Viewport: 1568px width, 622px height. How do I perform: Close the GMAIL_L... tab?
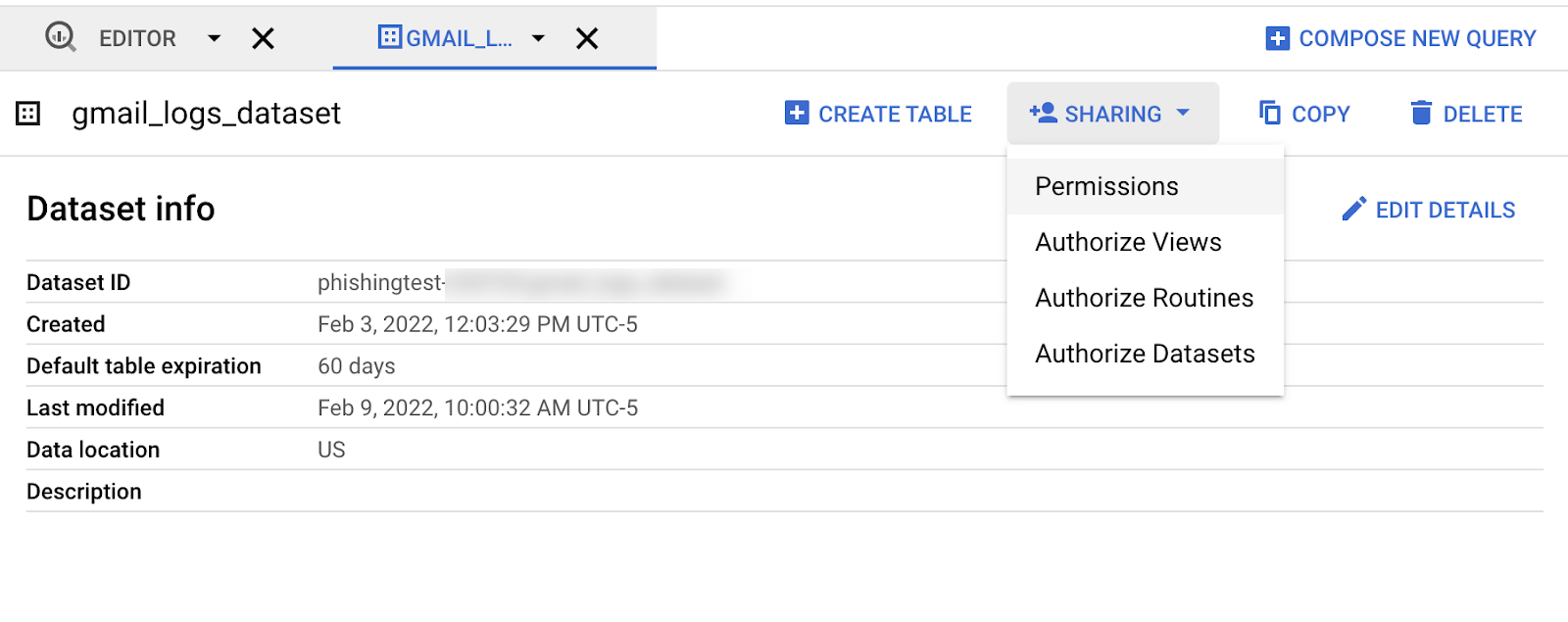pos(587,38)
